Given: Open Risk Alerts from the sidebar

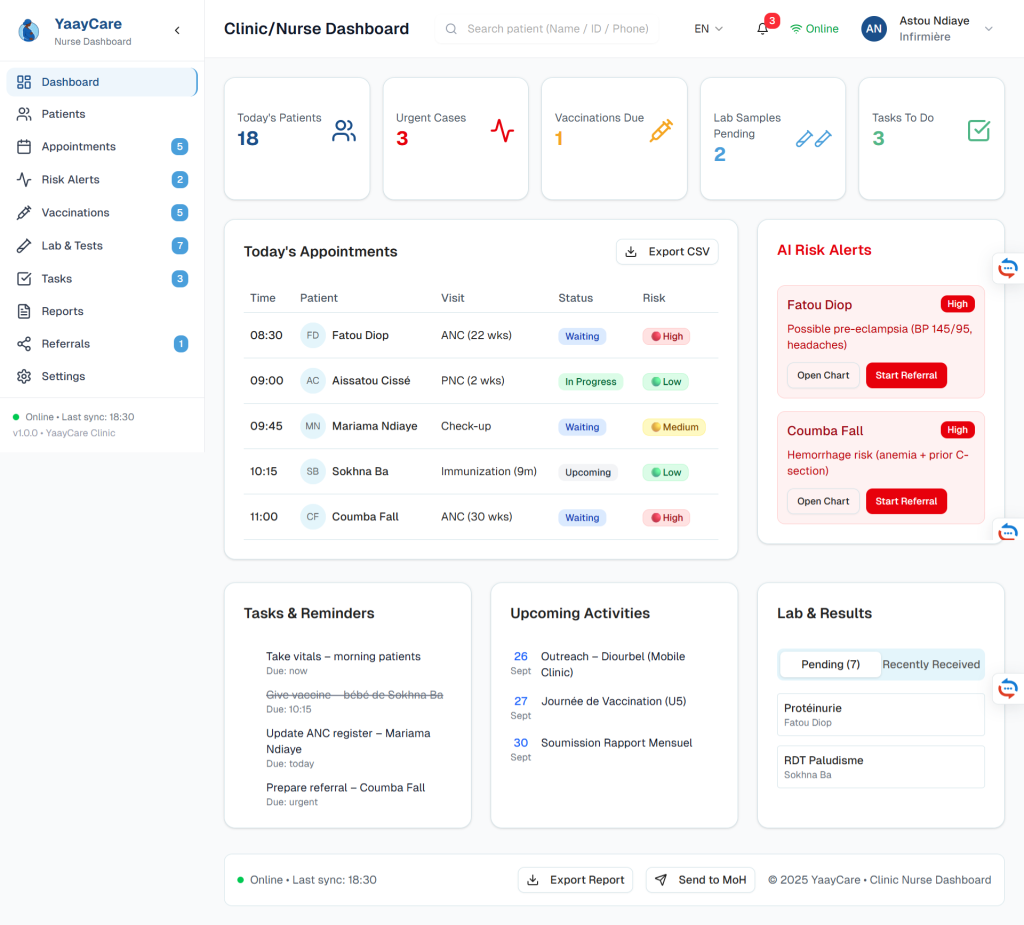Looking at the screenshot, I should point(70,180).
